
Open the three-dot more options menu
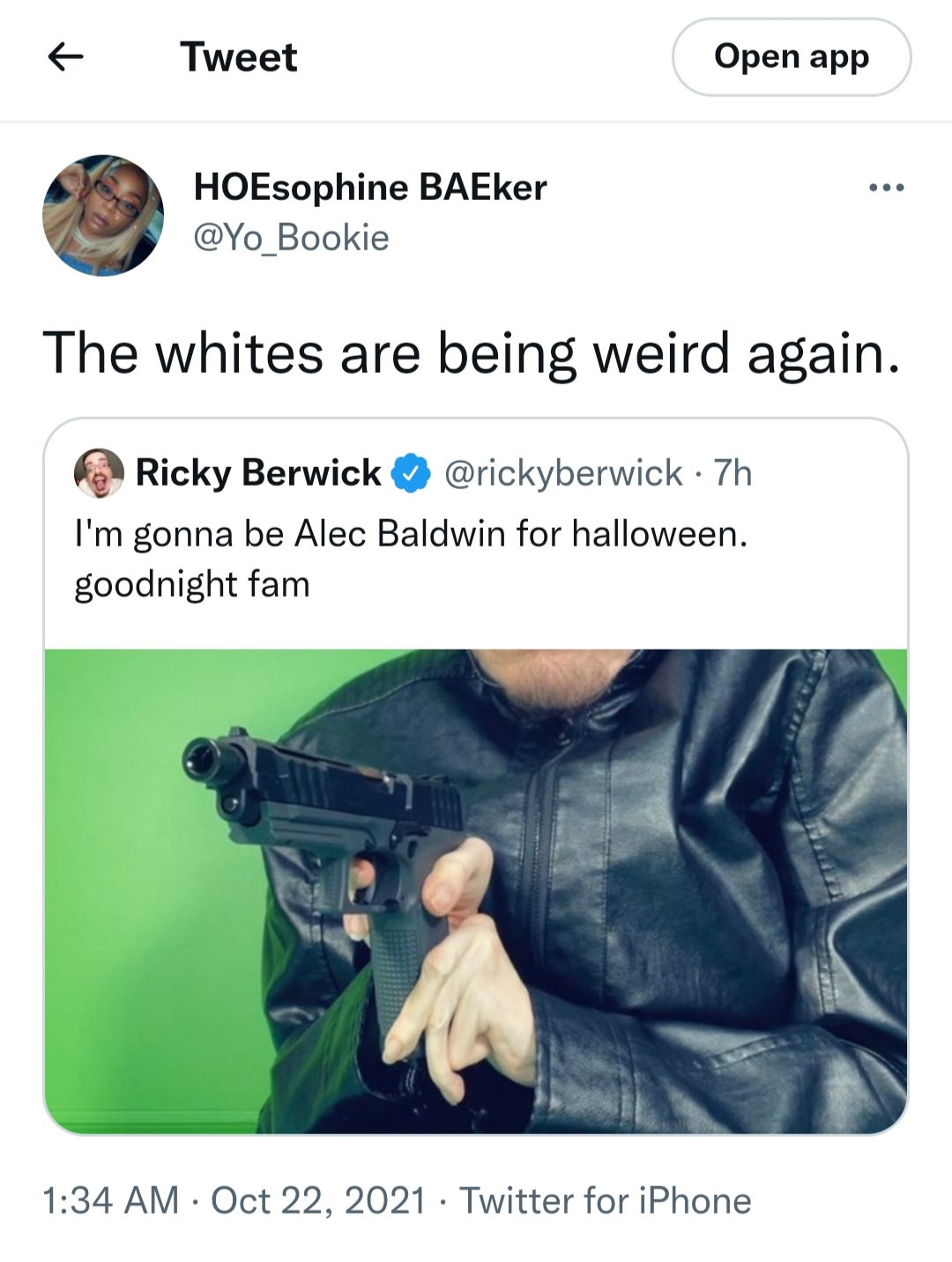coord(886,188)
